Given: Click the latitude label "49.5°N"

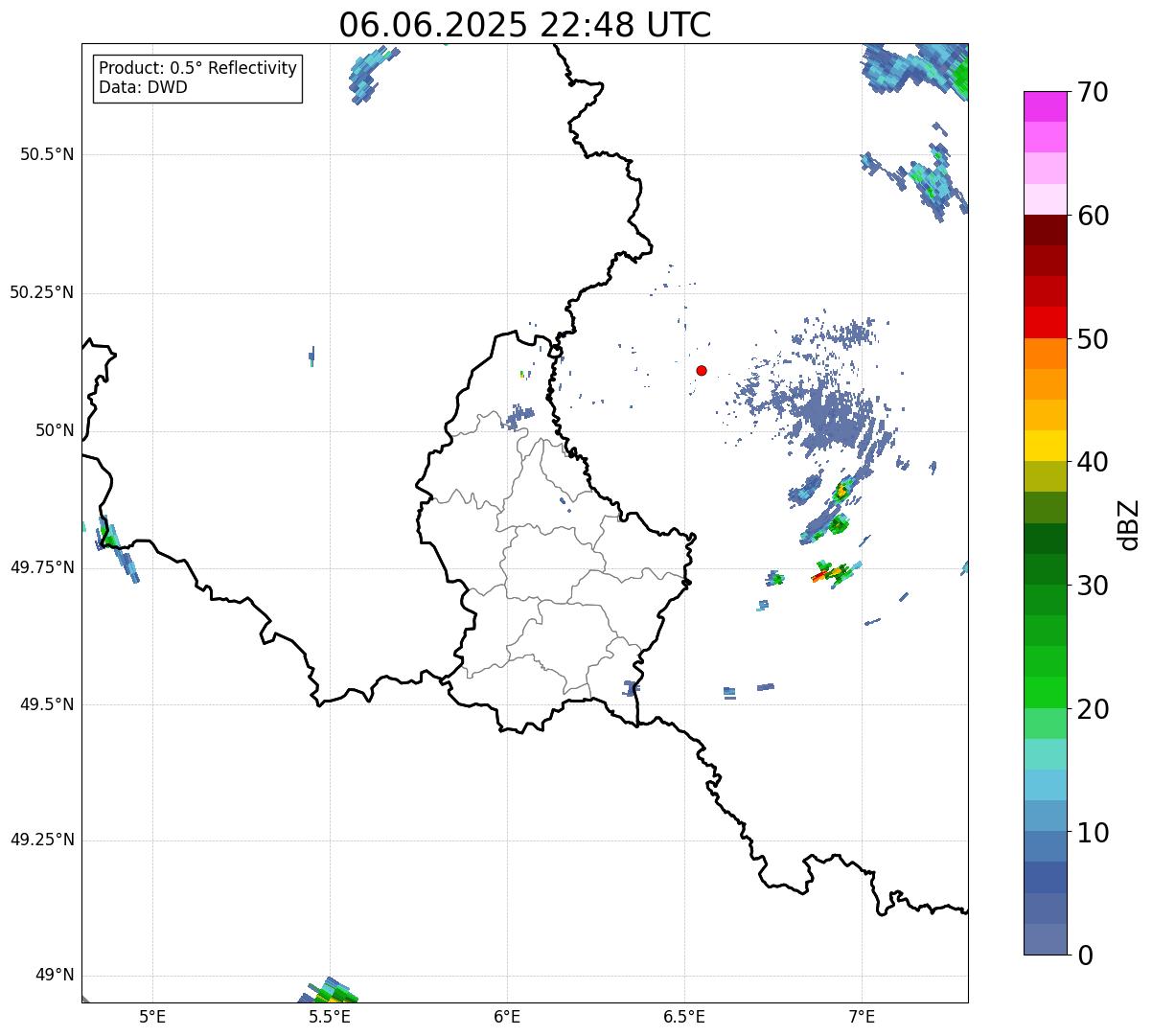Looking at the screenshot, I should [x=47, y=704].
